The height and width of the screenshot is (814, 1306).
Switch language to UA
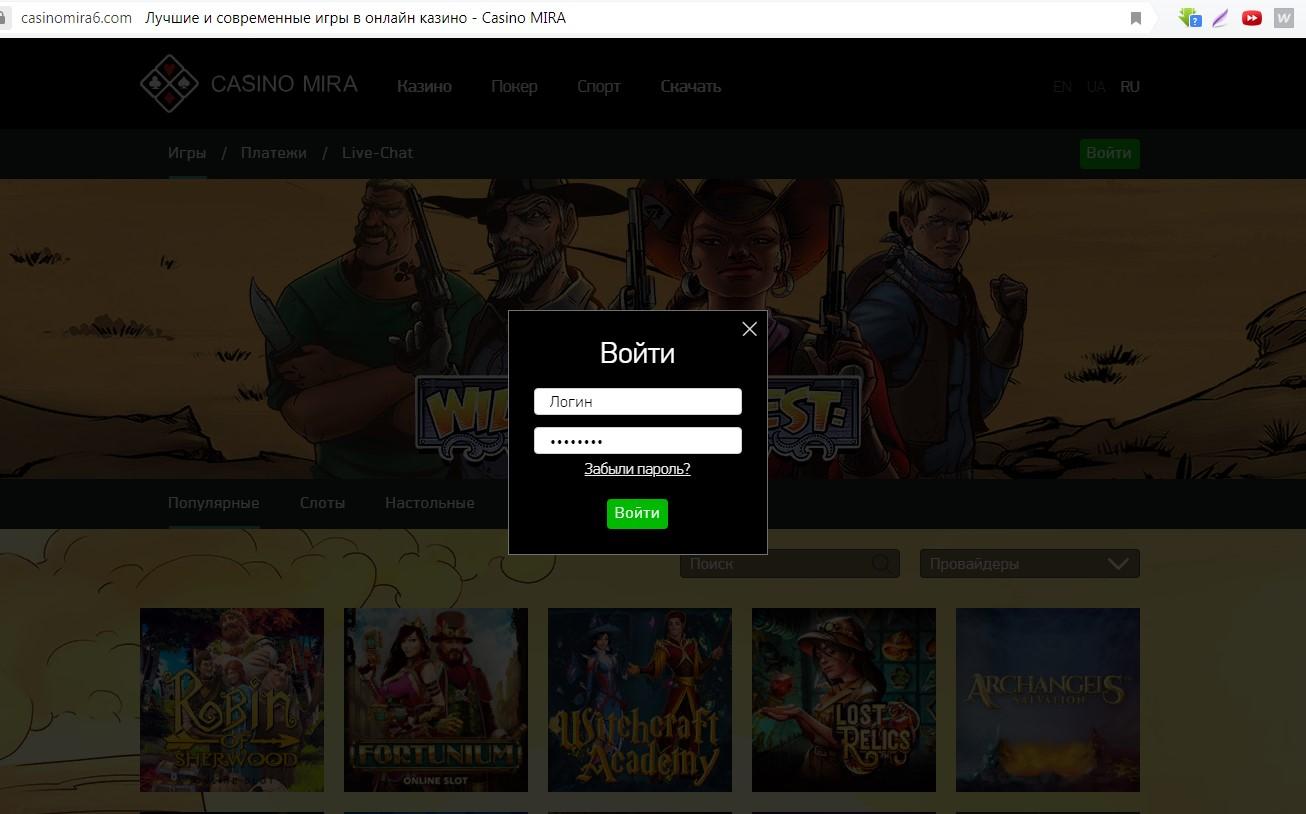coord(1096,87)
